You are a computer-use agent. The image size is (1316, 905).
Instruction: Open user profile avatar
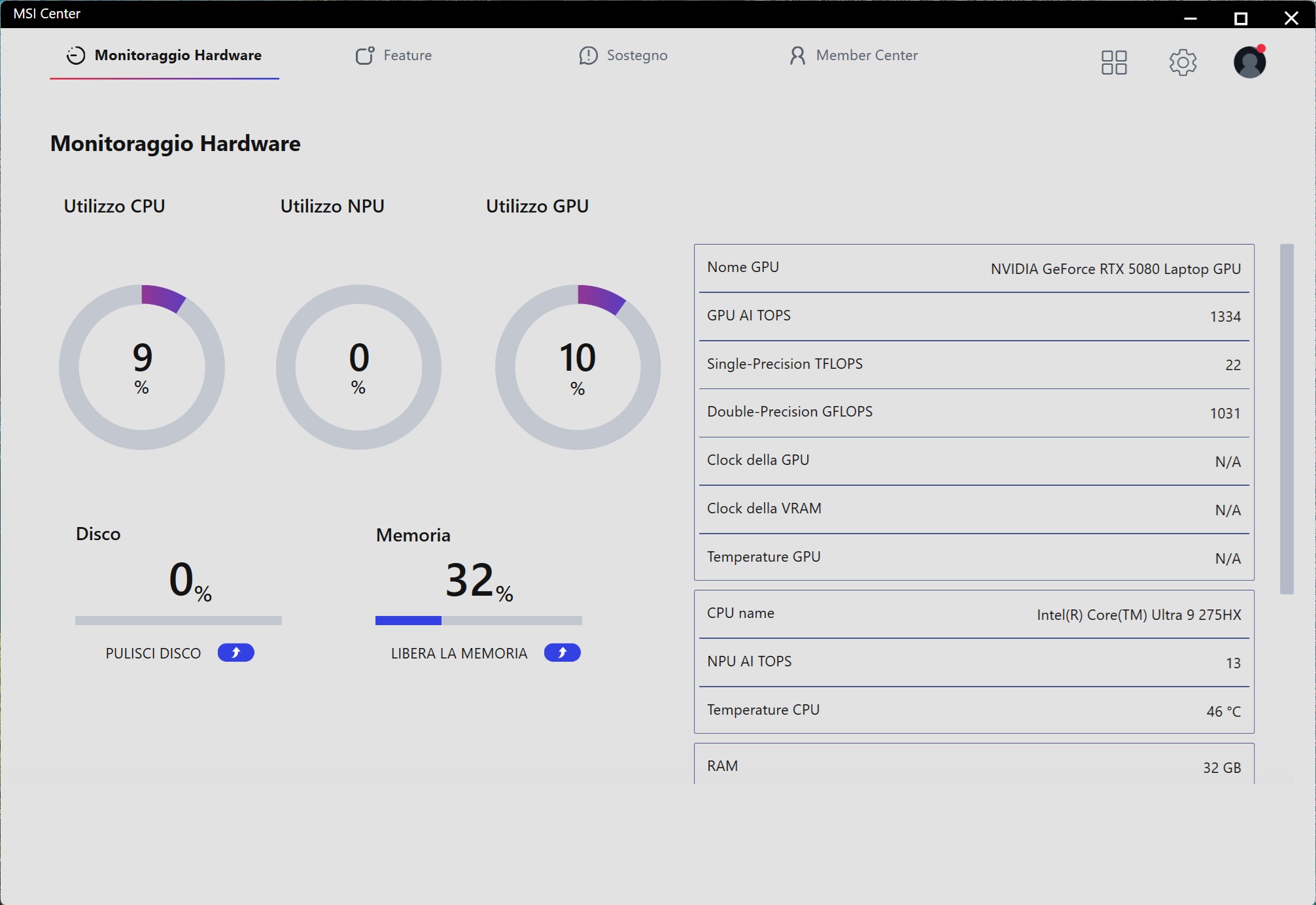1249,63
